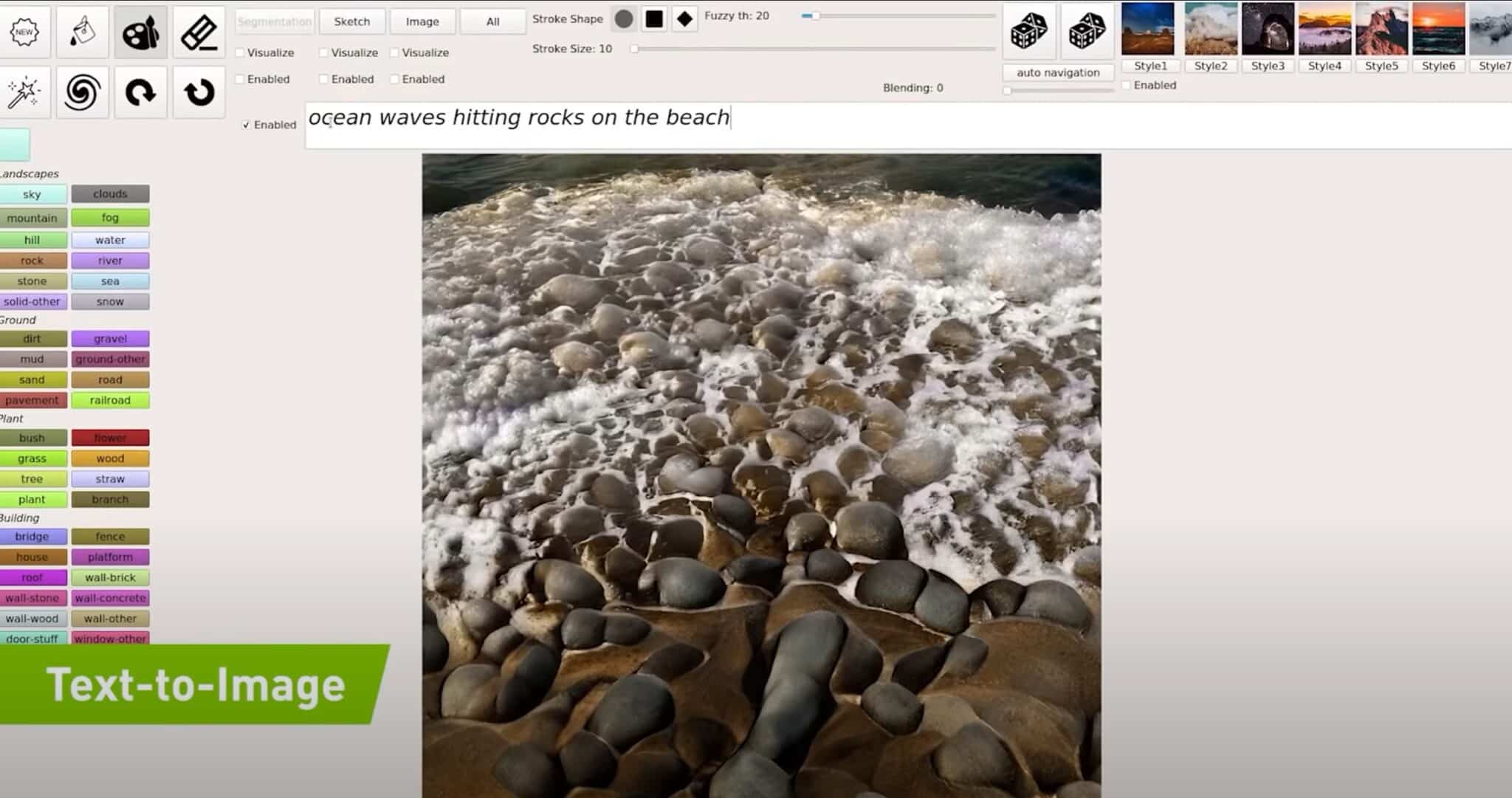
Task: Toggle Visualize checkbox under Segmentation
Action: tap(240, 53)
